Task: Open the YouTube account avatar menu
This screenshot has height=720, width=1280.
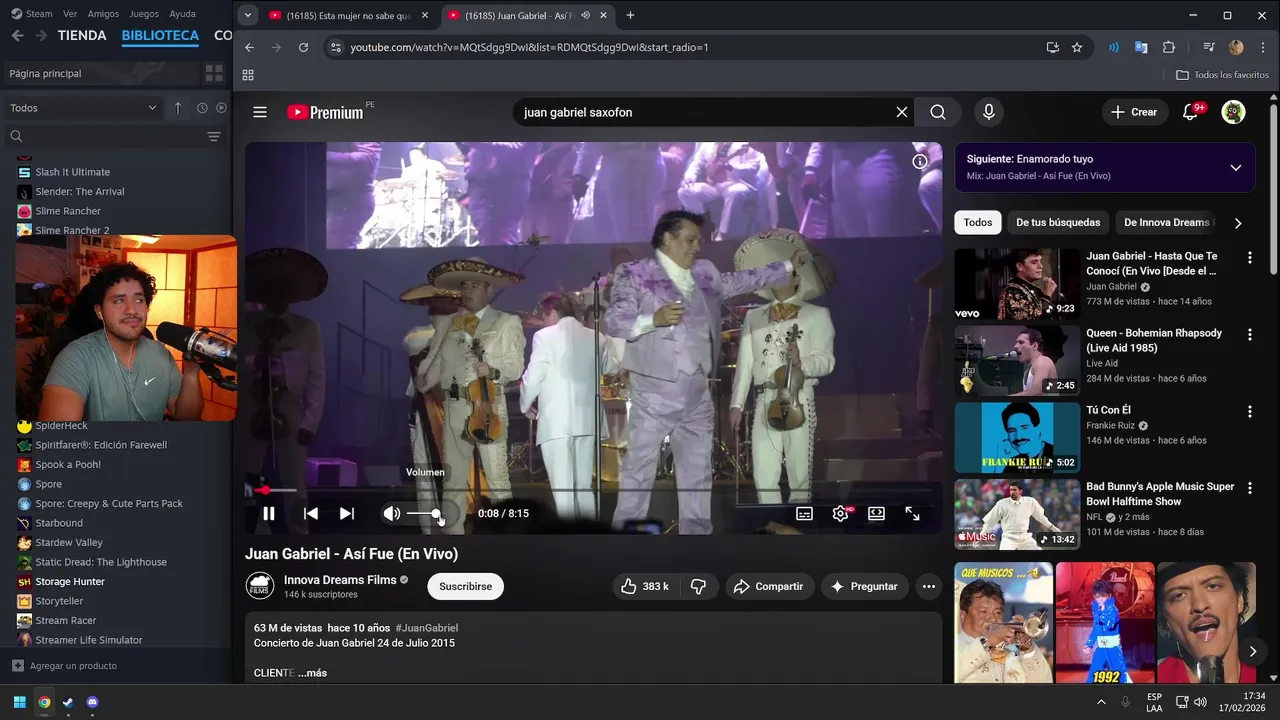Action: [x=1234, y=112]
